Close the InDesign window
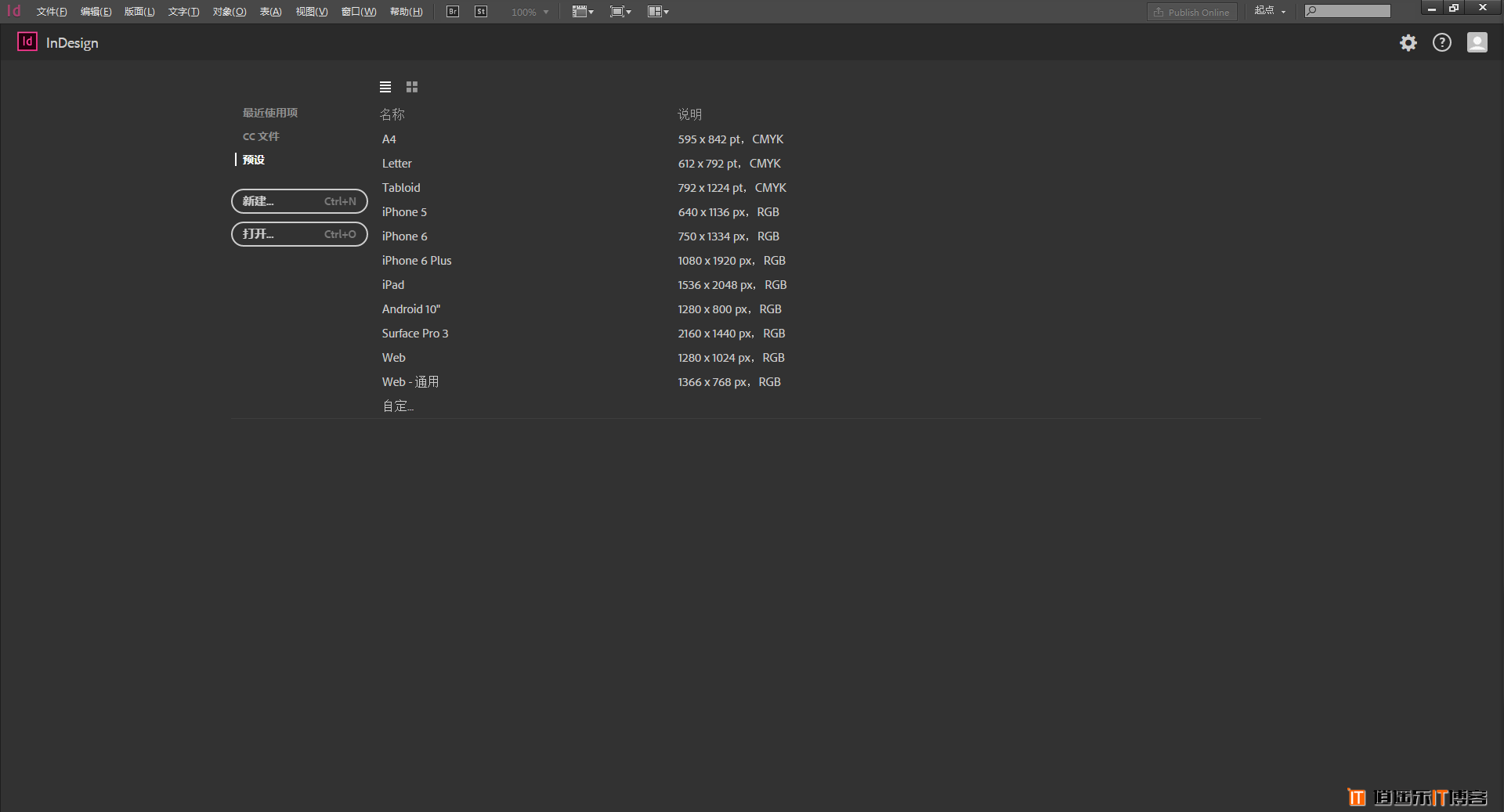This screenshot has height=812, width=1504. coord(1483,9)
